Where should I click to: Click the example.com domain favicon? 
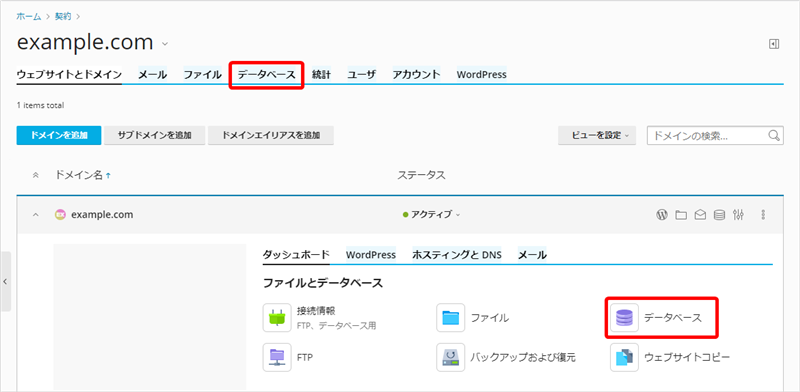click(61, 215)
